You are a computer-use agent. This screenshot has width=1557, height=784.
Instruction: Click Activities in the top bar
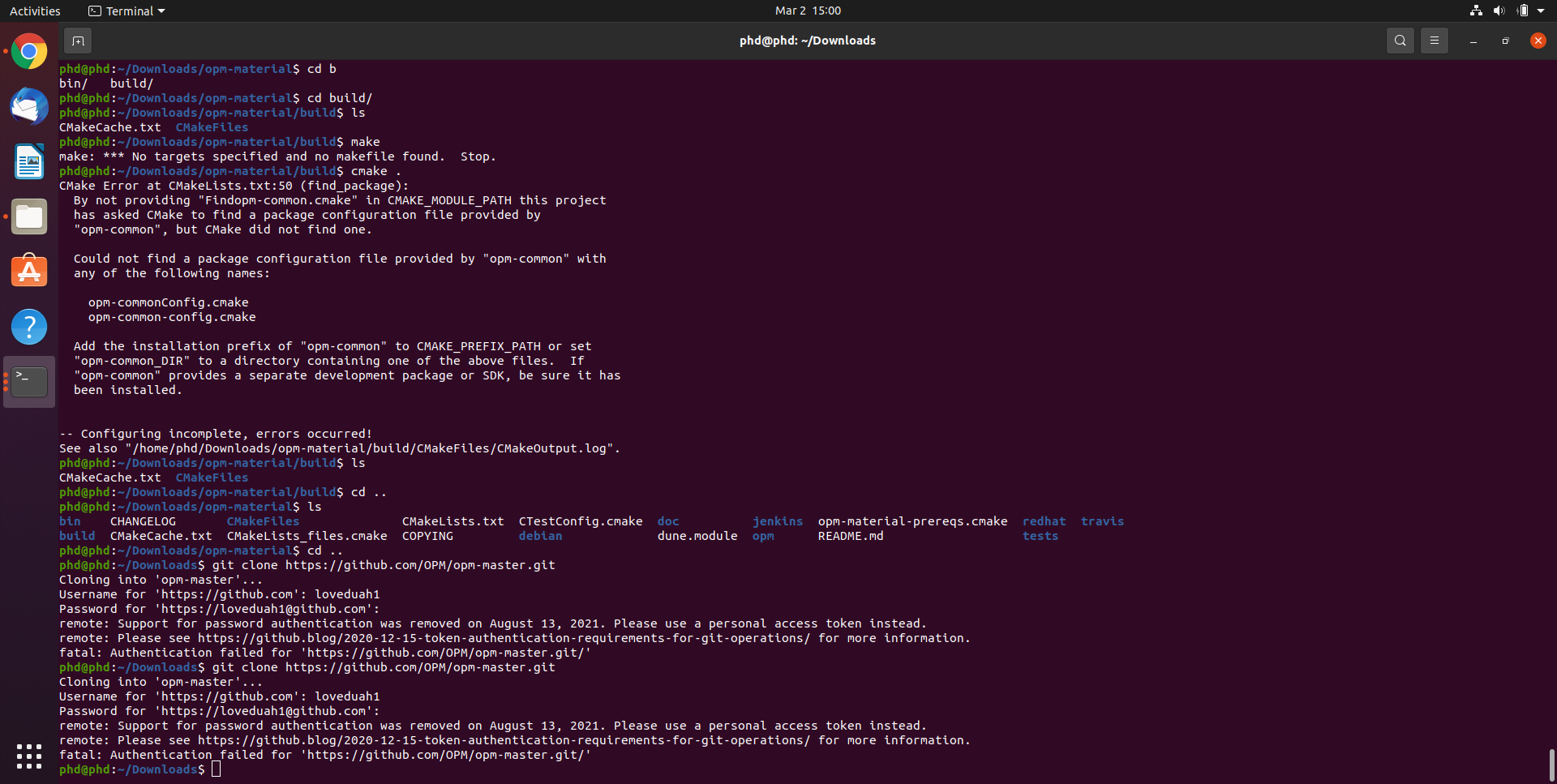(x=35, y=11)
